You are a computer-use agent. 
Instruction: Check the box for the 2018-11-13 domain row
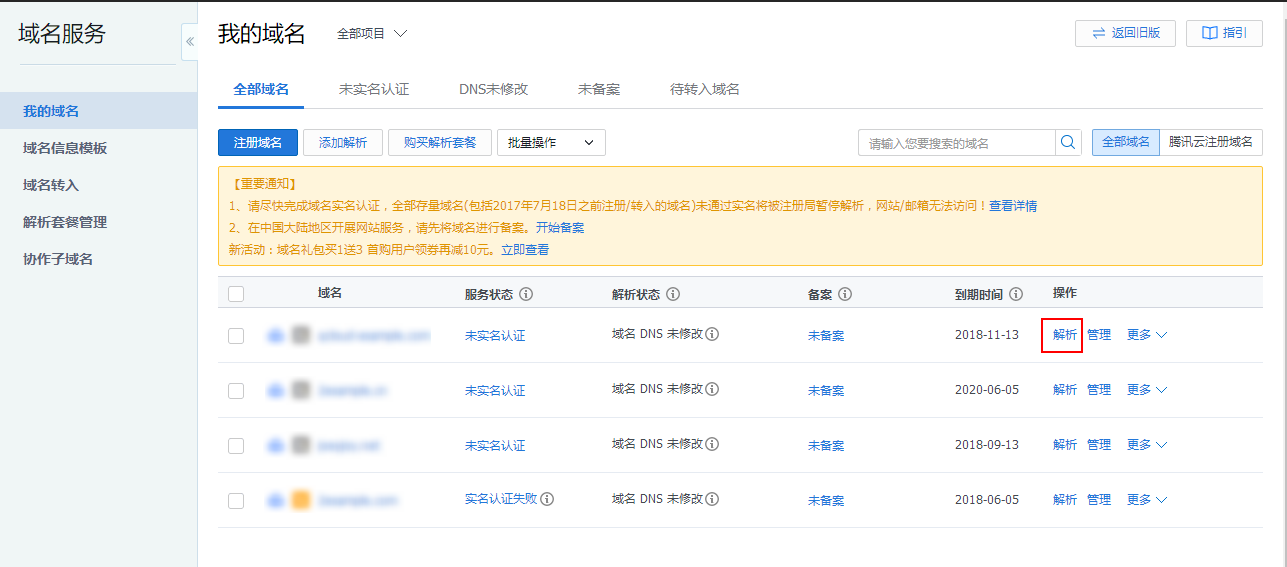pos(236,336)
